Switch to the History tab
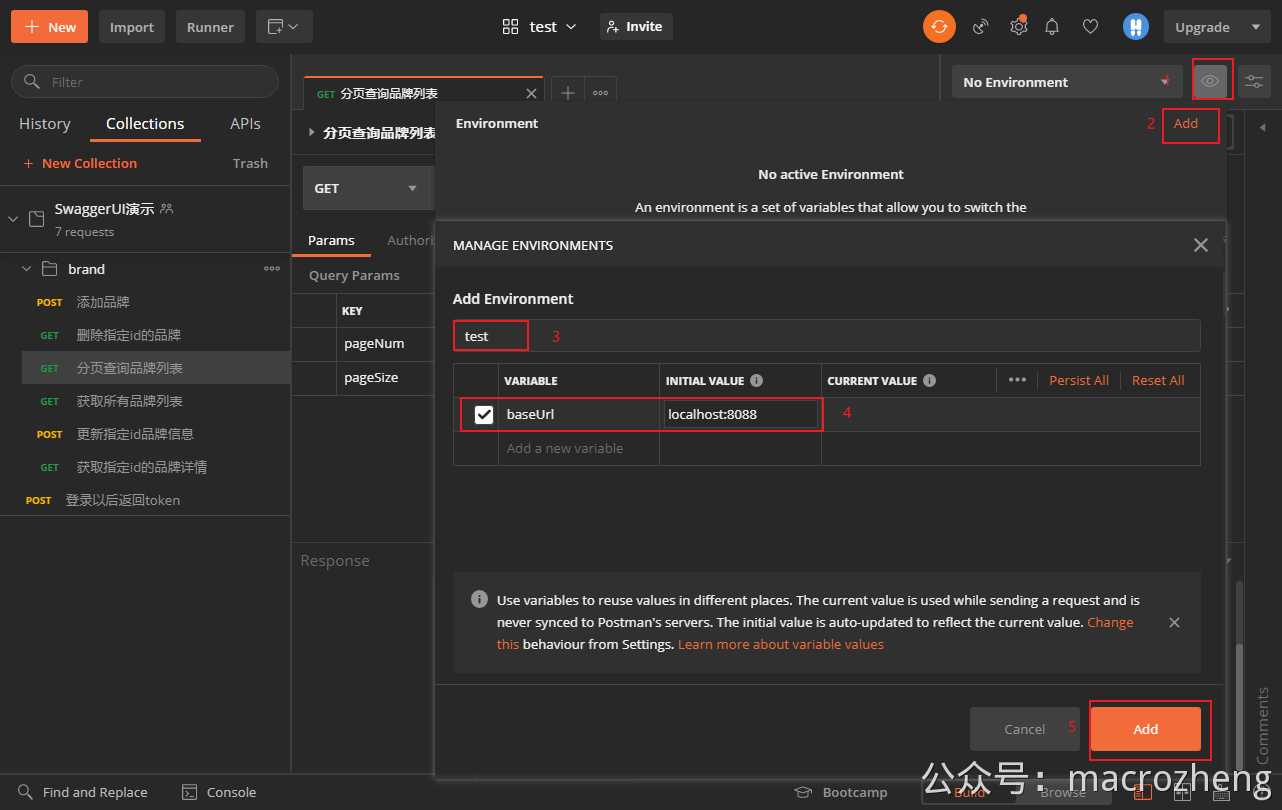The height and width of the screenshot is (810, 1282). 45,124
